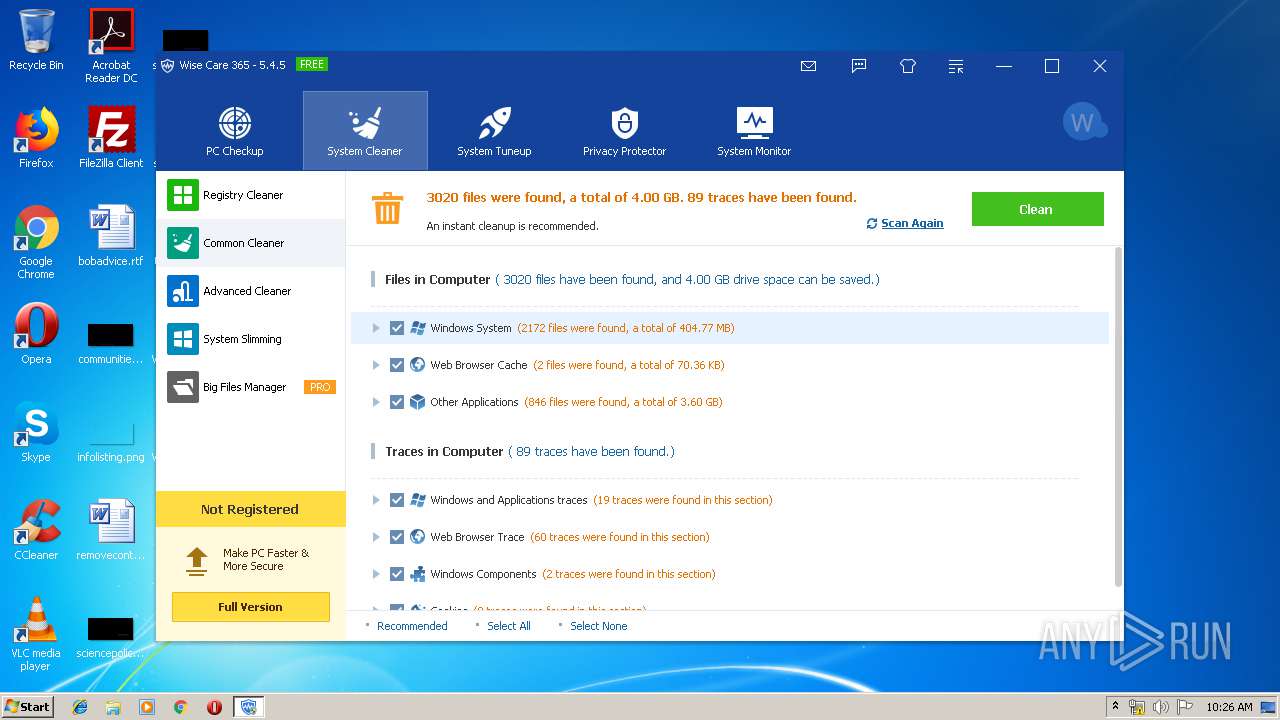Image resolution: width=1280 pixels, height=720 pixels.
Task: Click the PRO badge beside Big Files Manager
Action: pos(320,387)
